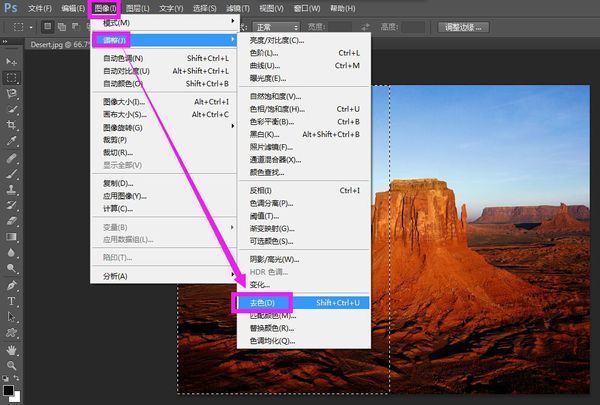The height and width of the screenshot is (405, 600).
Task: Click the foreground color swatch
Action: (8, 389)
